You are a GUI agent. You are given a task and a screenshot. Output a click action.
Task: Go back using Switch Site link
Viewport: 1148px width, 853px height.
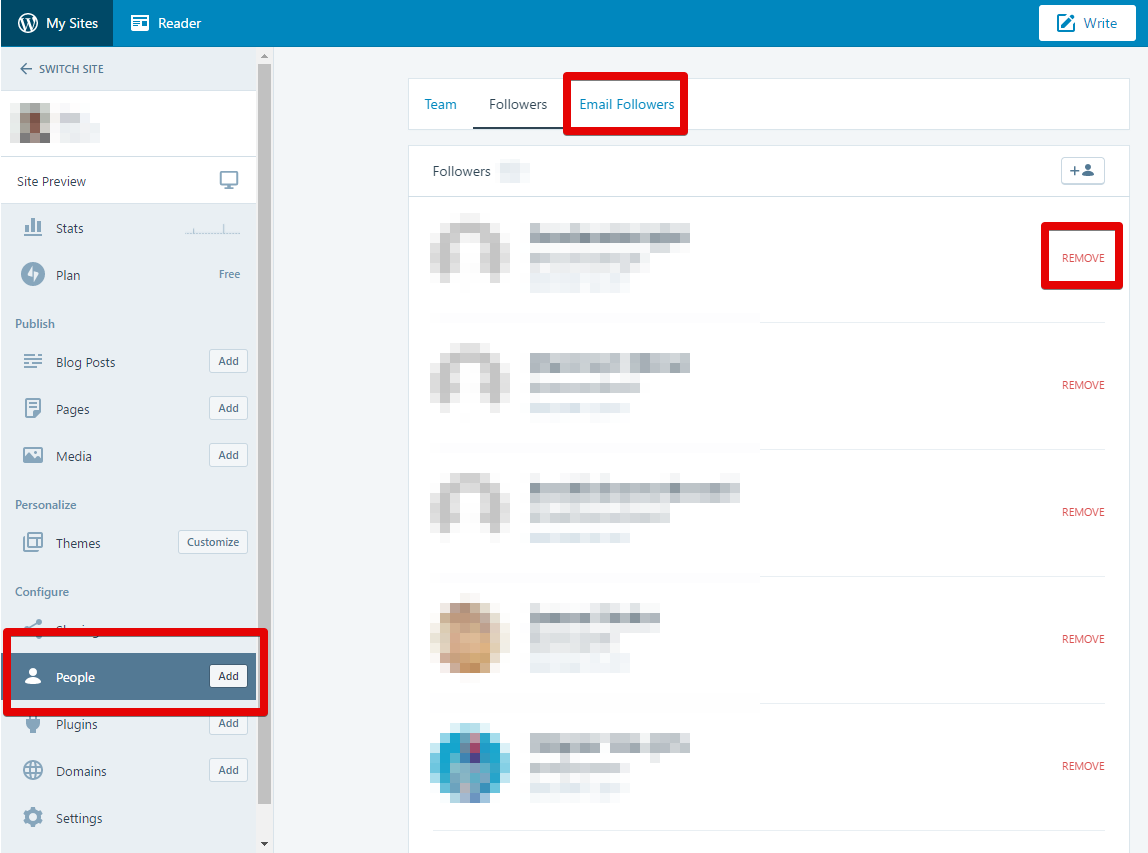point(62,69)
